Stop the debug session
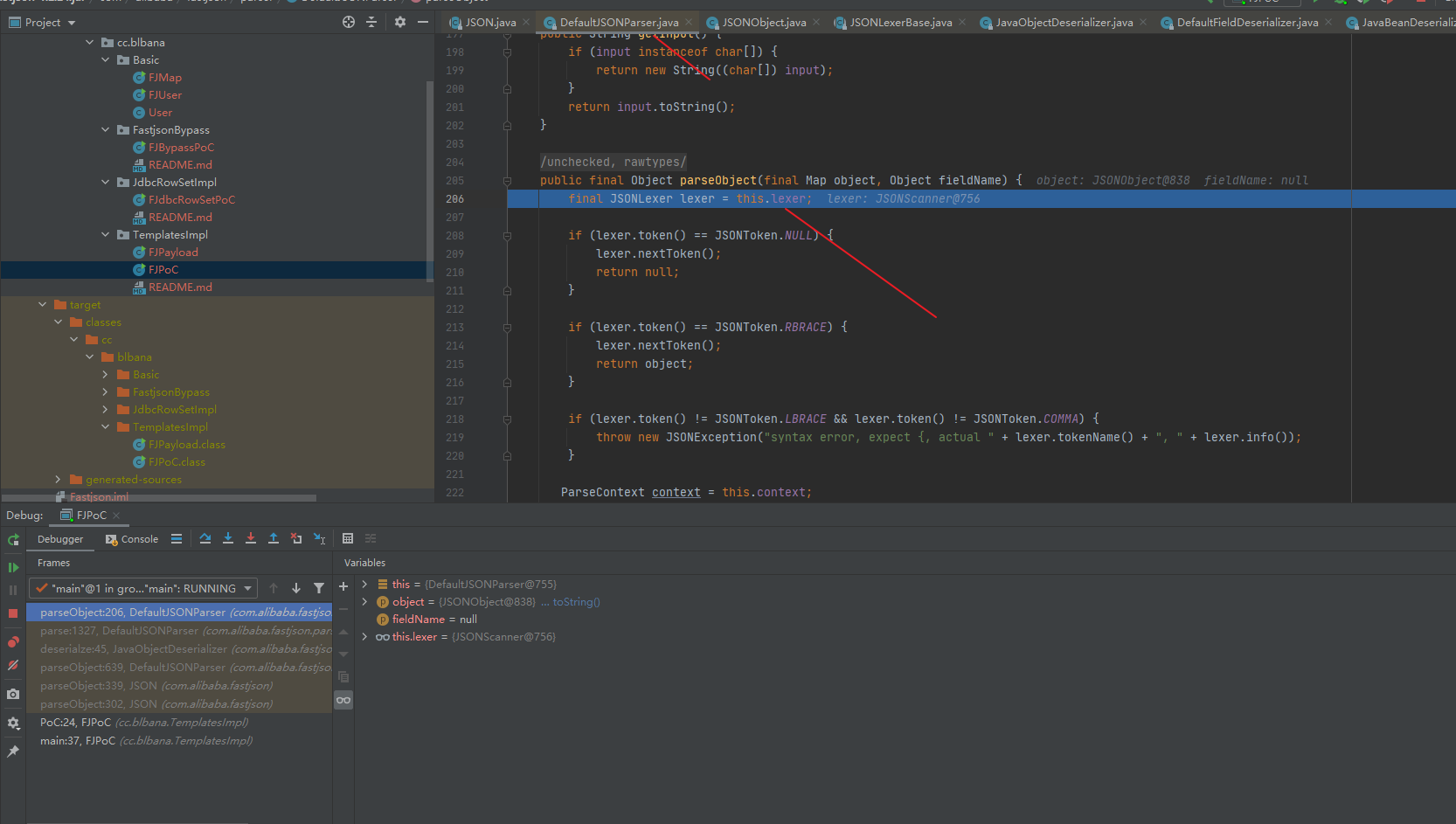Screen dimensions: 1456x824 [13, 613]
